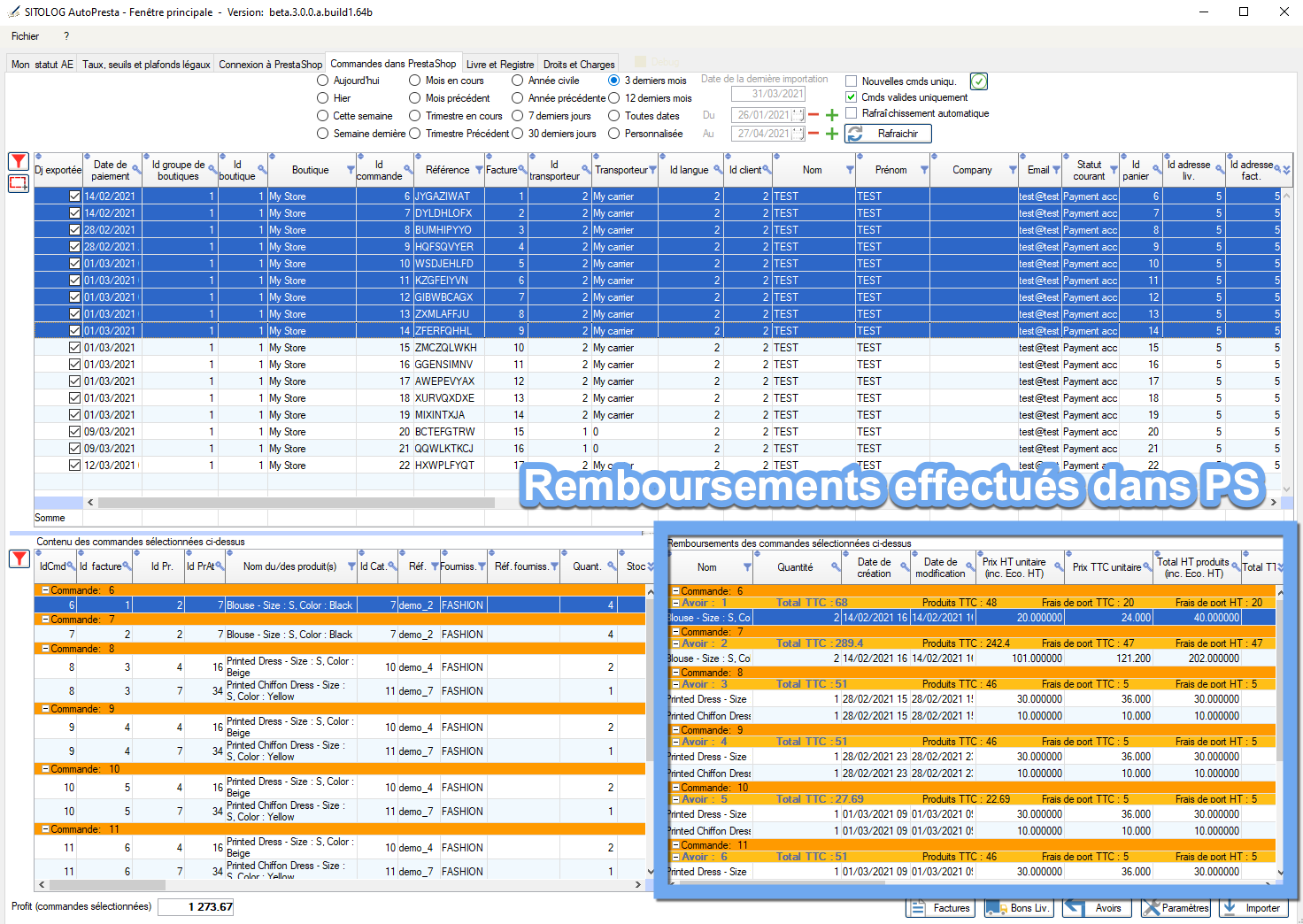The height and width of the screenshot is (924, 1303).
Task: Click search icon in Id panier header
Action: pos(1157,169)
